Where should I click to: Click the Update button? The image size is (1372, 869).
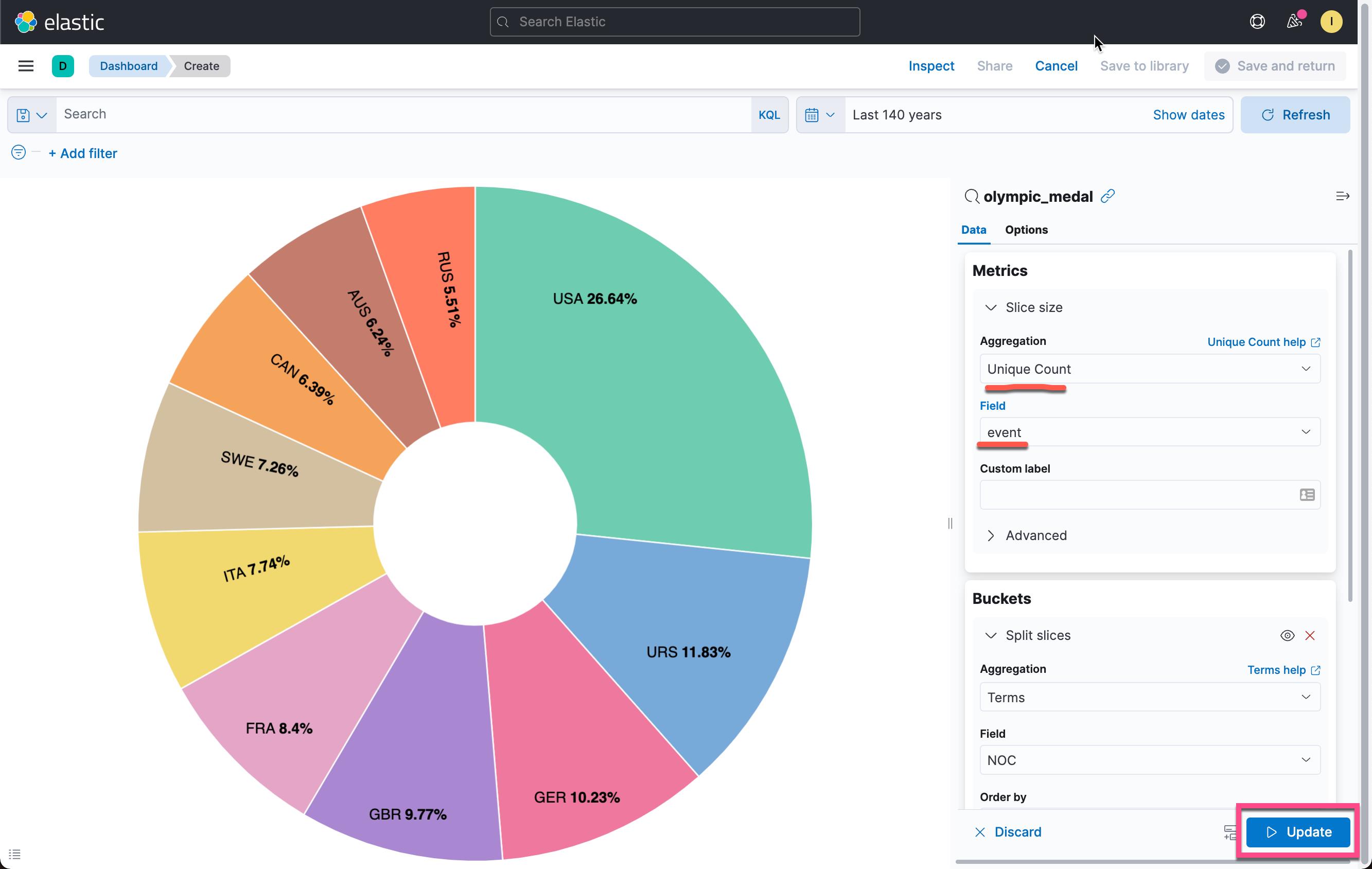1297,832
